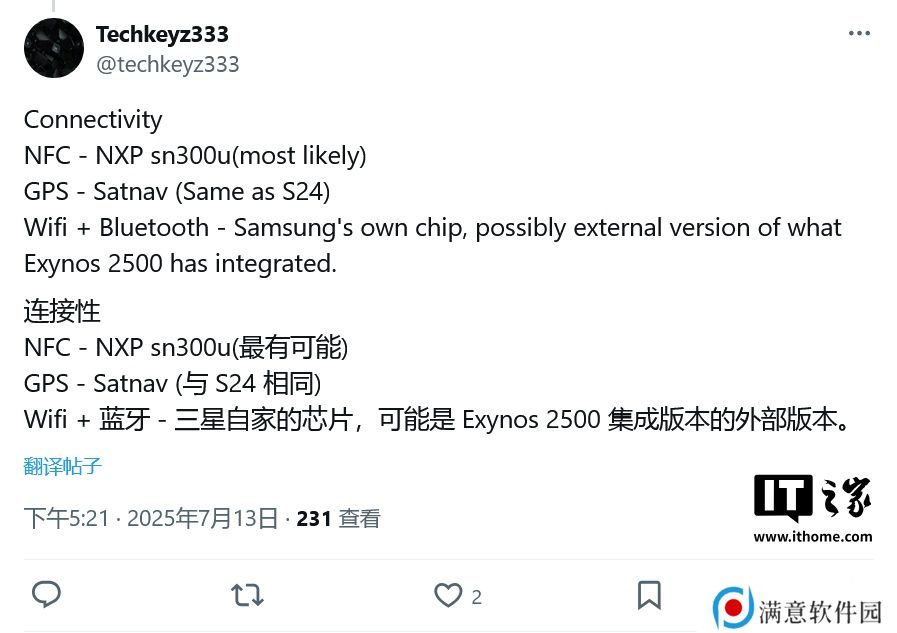Open the post timestamp 下午5:21
This screenshot has height=633, width=897.
[66, 519]
